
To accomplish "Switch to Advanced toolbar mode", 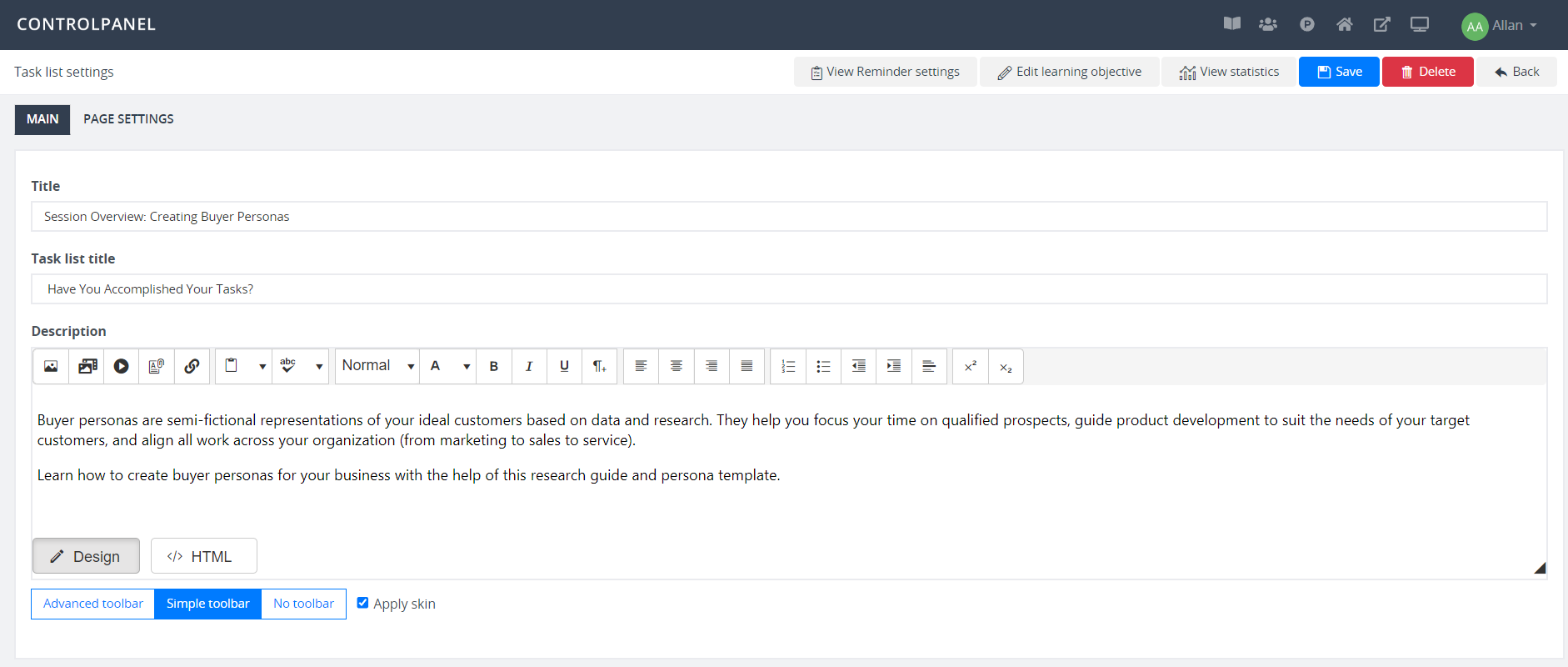I will click(93, 604).
